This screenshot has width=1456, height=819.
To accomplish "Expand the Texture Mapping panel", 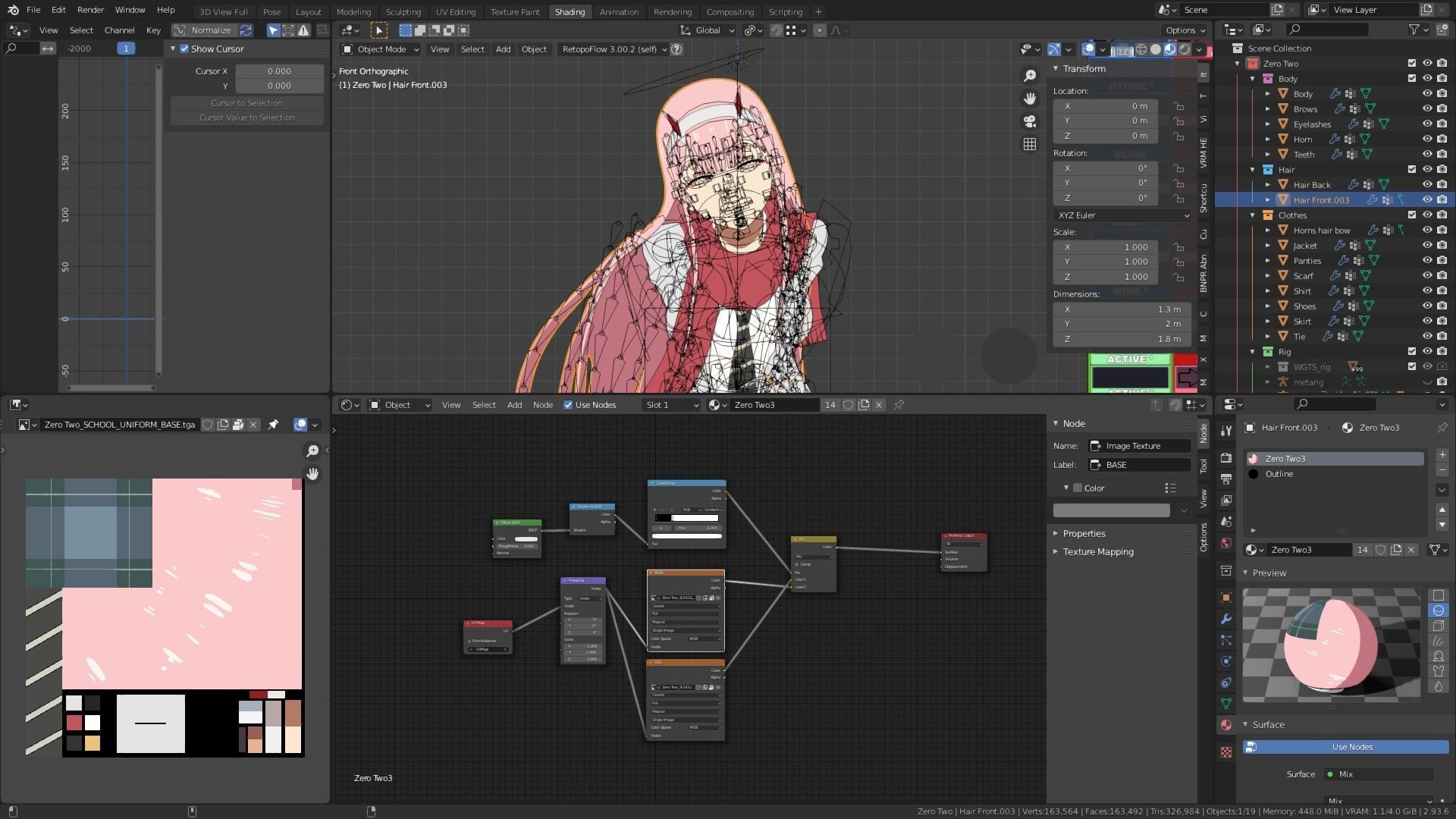I will 1097,552.
